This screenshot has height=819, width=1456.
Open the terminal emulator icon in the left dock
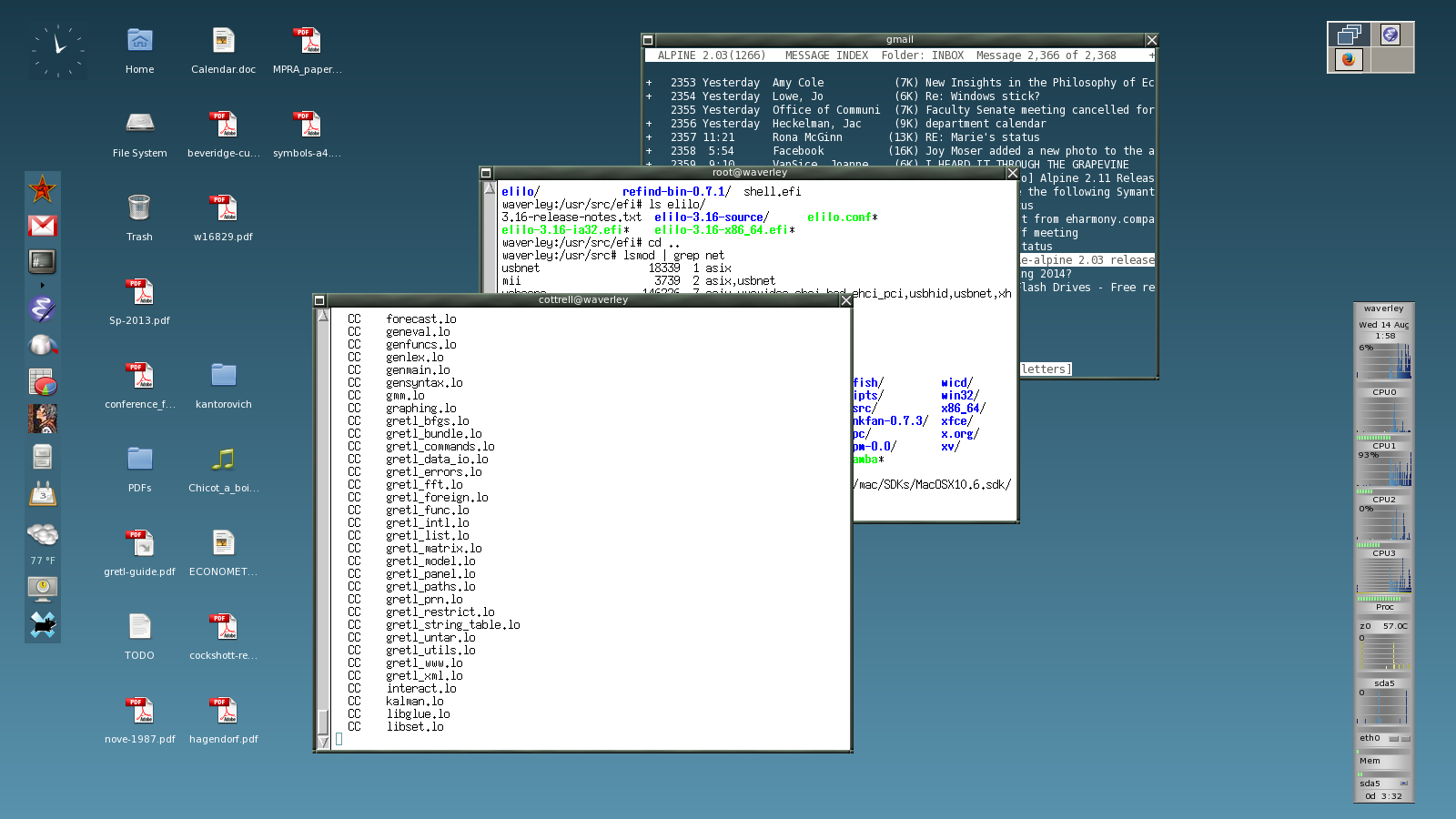[43, 262]
